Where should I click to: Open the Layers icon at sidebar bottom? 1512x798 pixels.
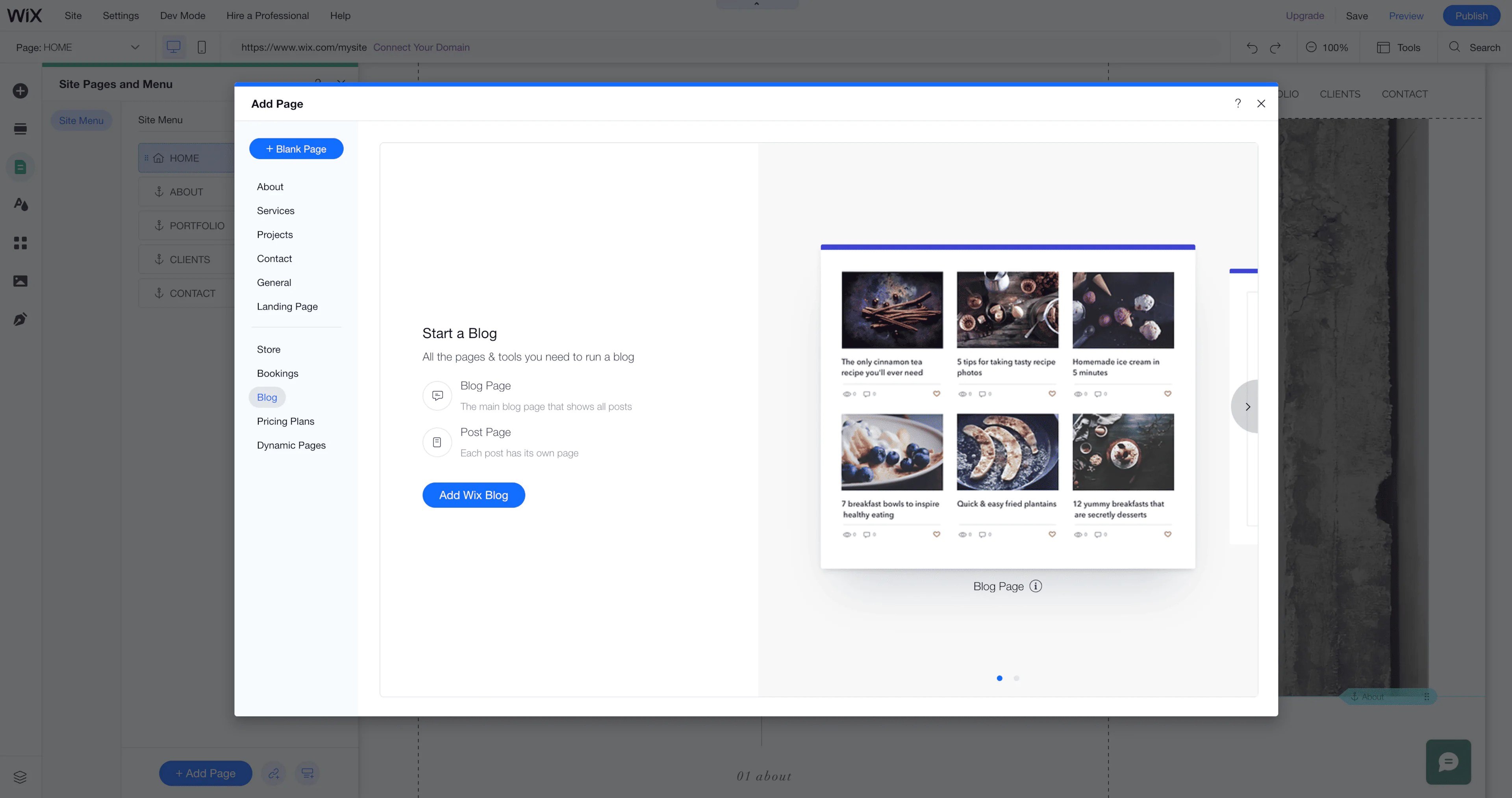[20, 777]
